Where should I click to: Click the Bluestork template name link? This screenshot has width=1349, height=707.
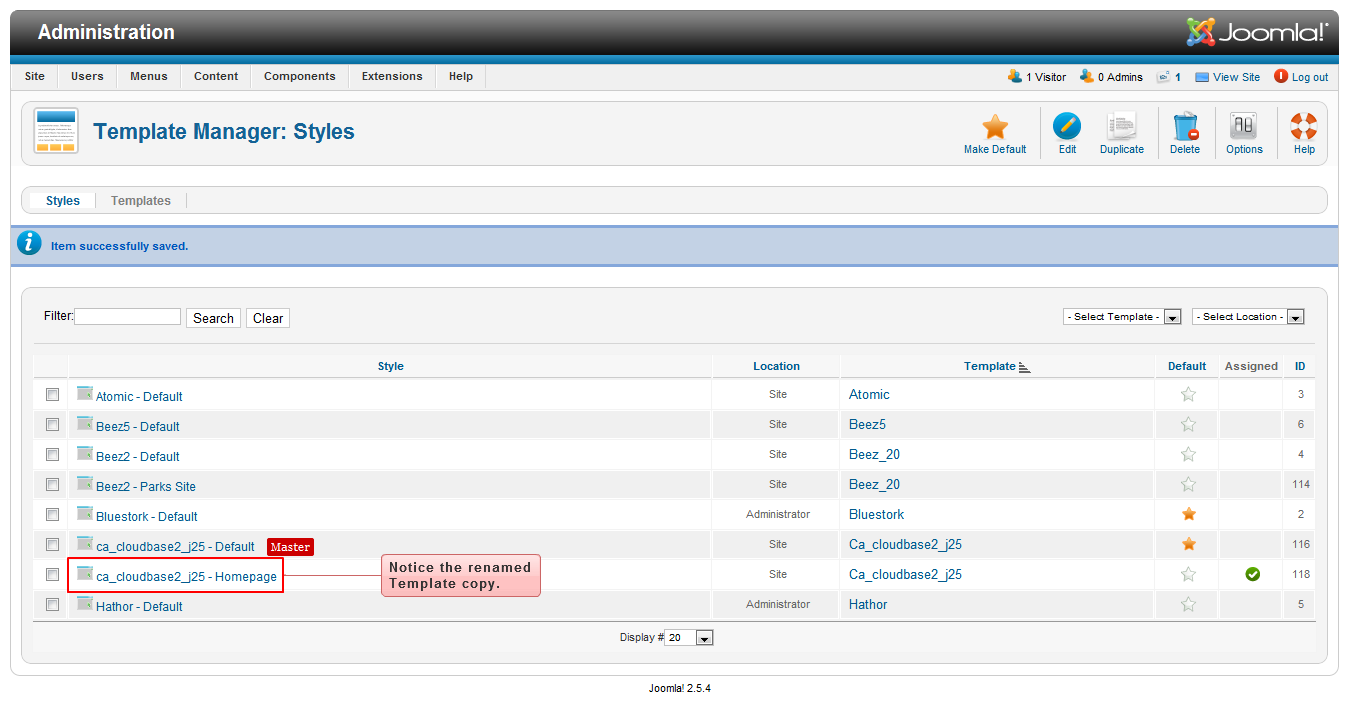[x=876, y=514]
